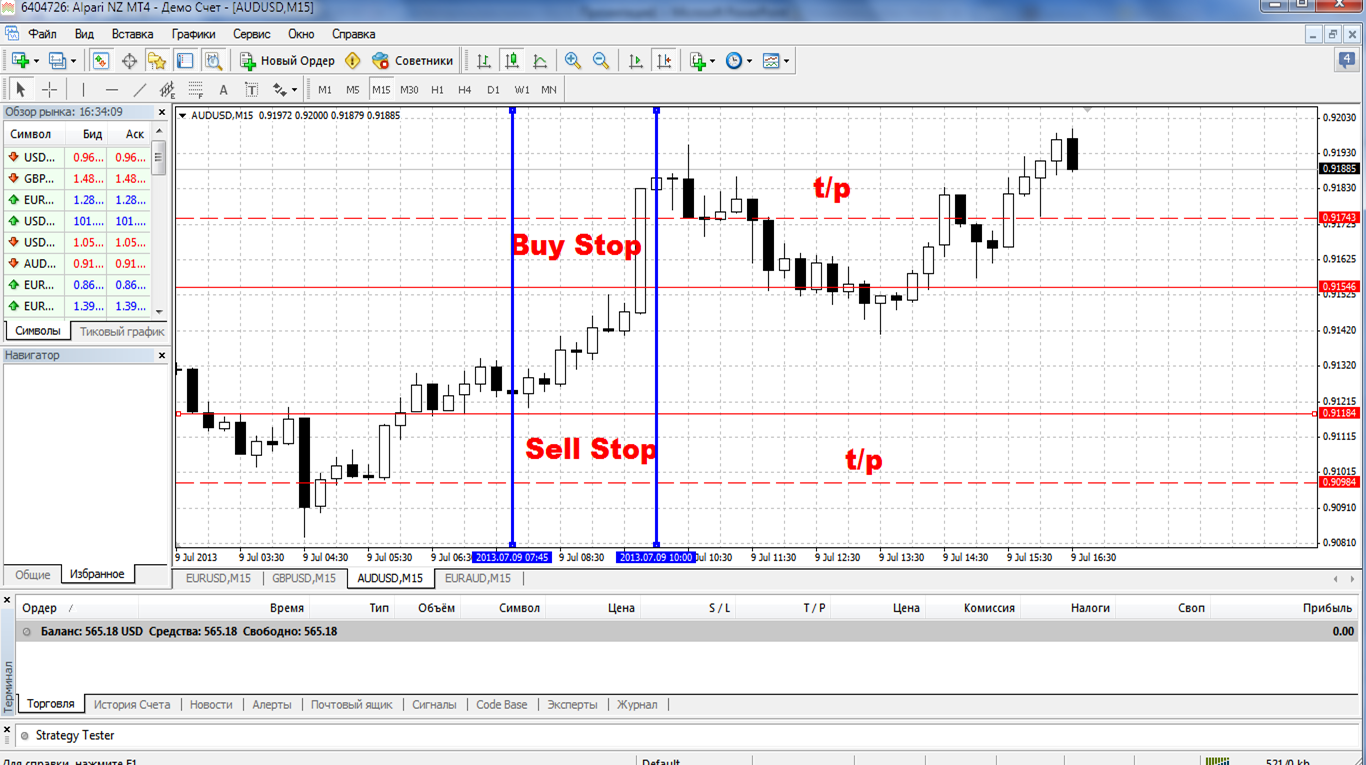Open the Файл menu

click(43, 34)
